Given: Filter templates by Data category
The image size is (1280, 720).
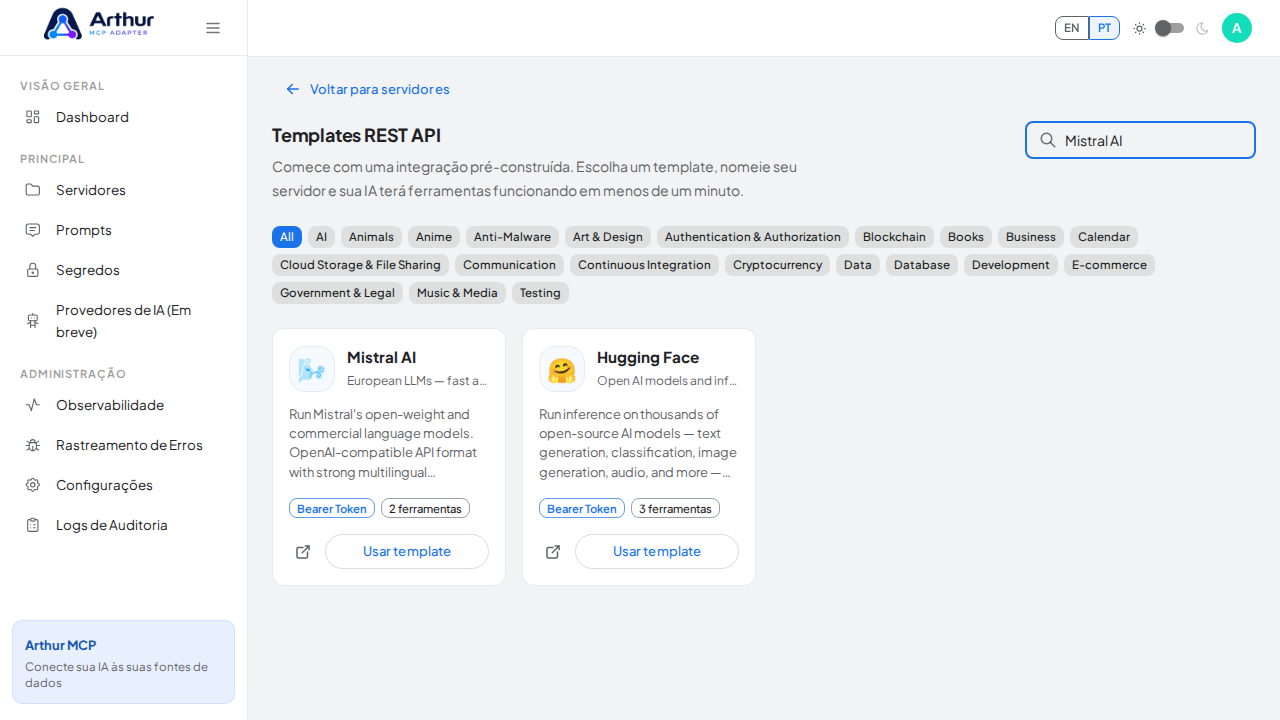Looking at the screenshot, I should (x=858, y=265).
